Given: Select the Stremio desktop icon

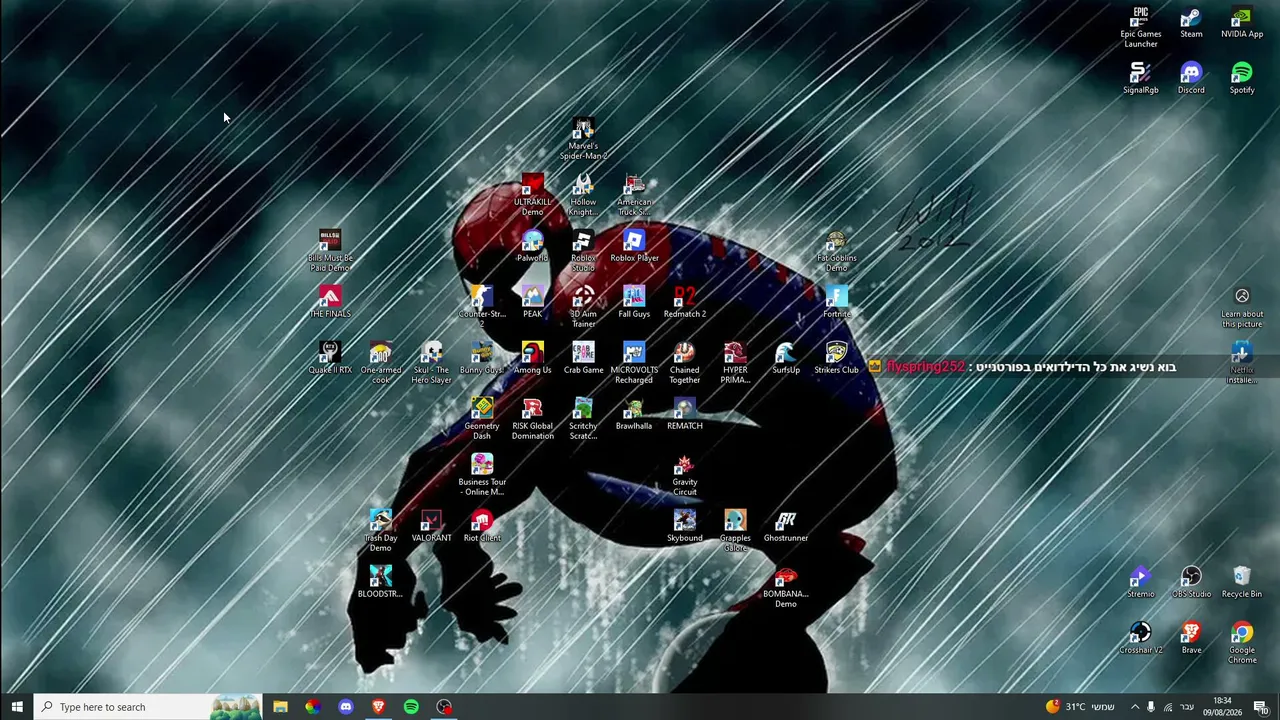Looking at the screenshot, I should click(x=1141, y=583).
